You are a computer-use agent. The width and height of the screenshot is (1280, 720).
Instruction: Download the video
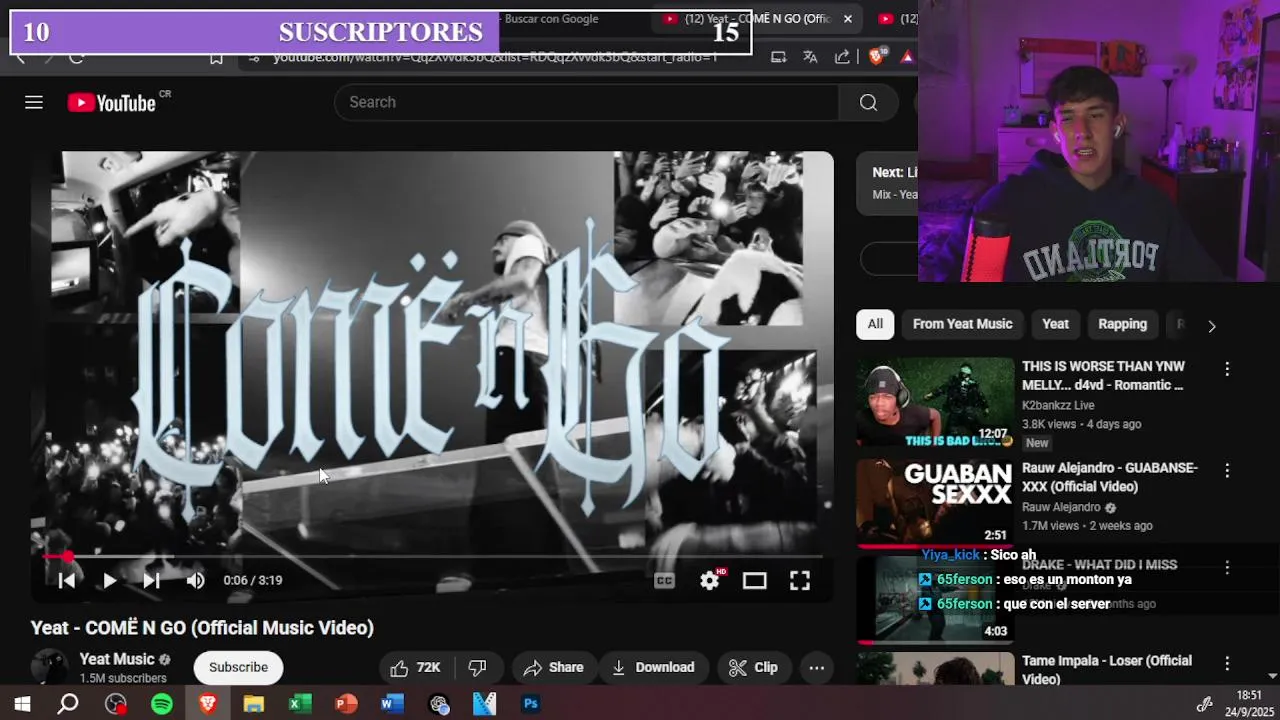(652, 667)
